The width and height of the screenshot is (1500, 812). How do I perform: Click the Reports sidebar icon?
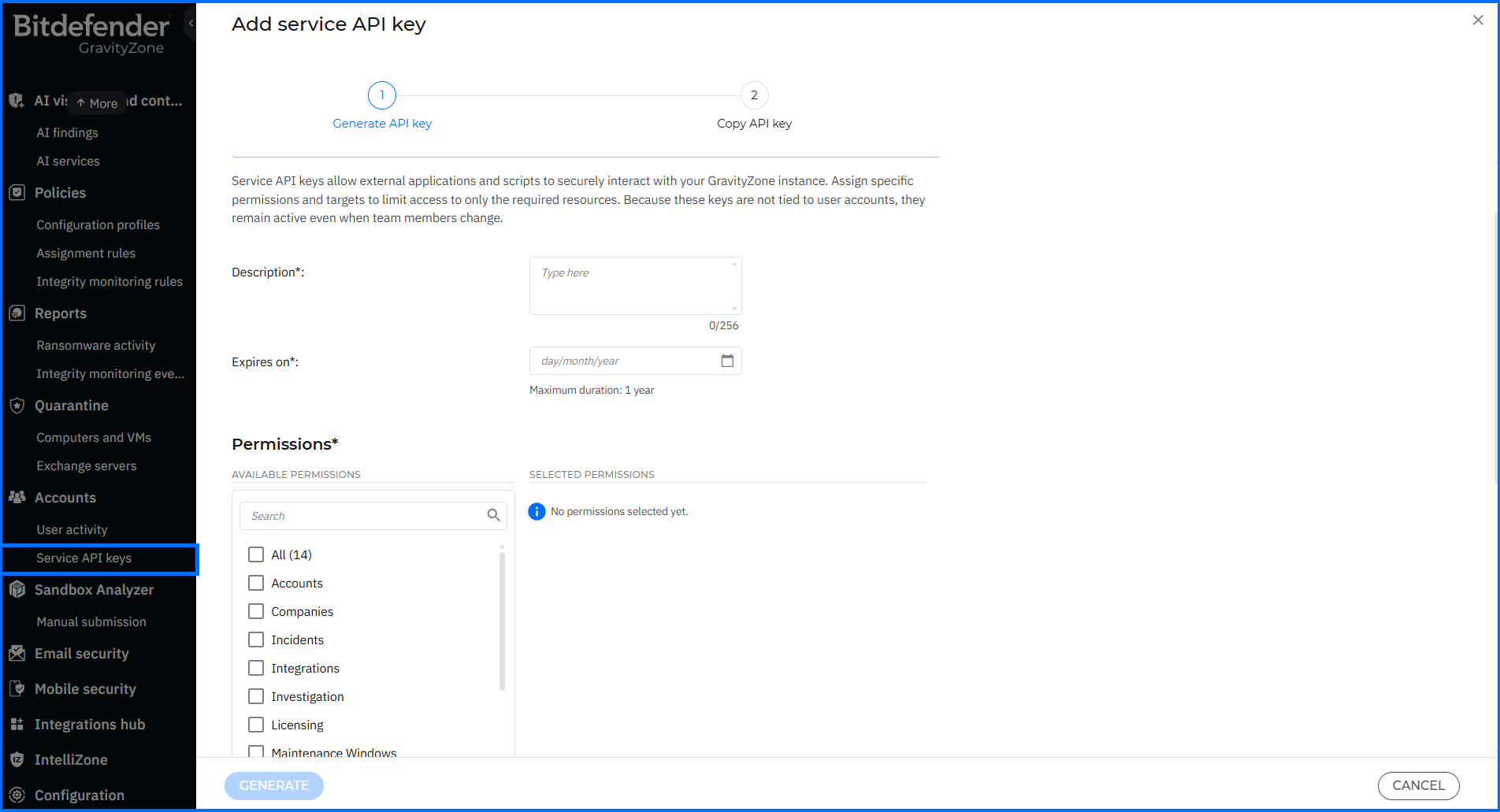(17, 313)
